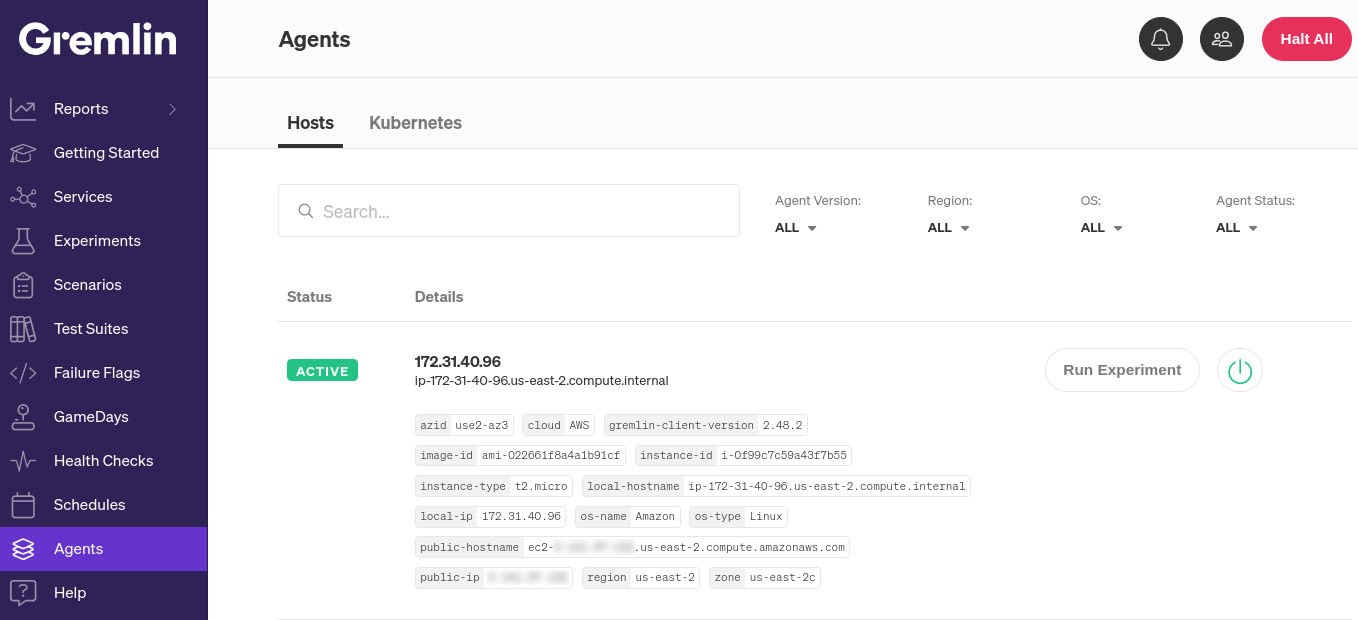This screenshot has width=1358, height=620.
Task: Open the OS filter dropdown
Action: [1102, 228]
